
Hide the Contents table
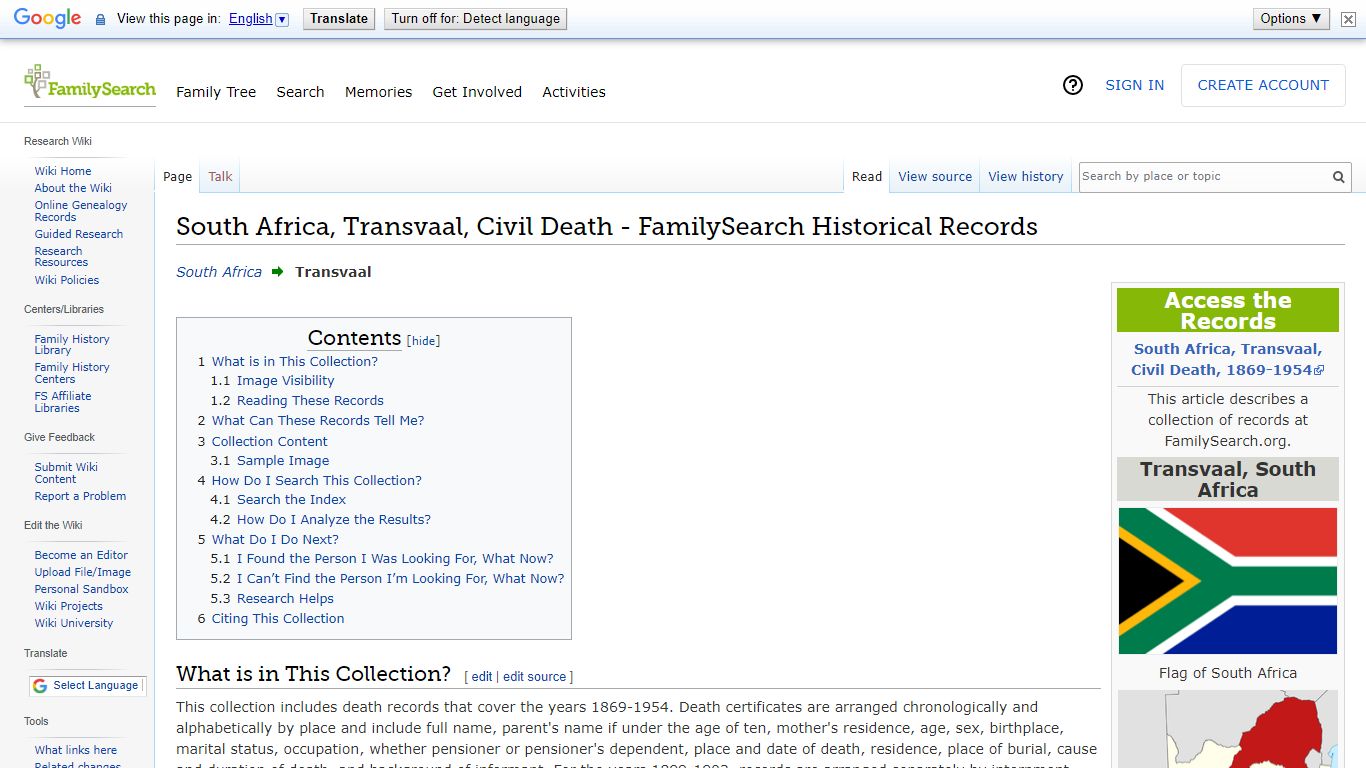click(424, 341)
